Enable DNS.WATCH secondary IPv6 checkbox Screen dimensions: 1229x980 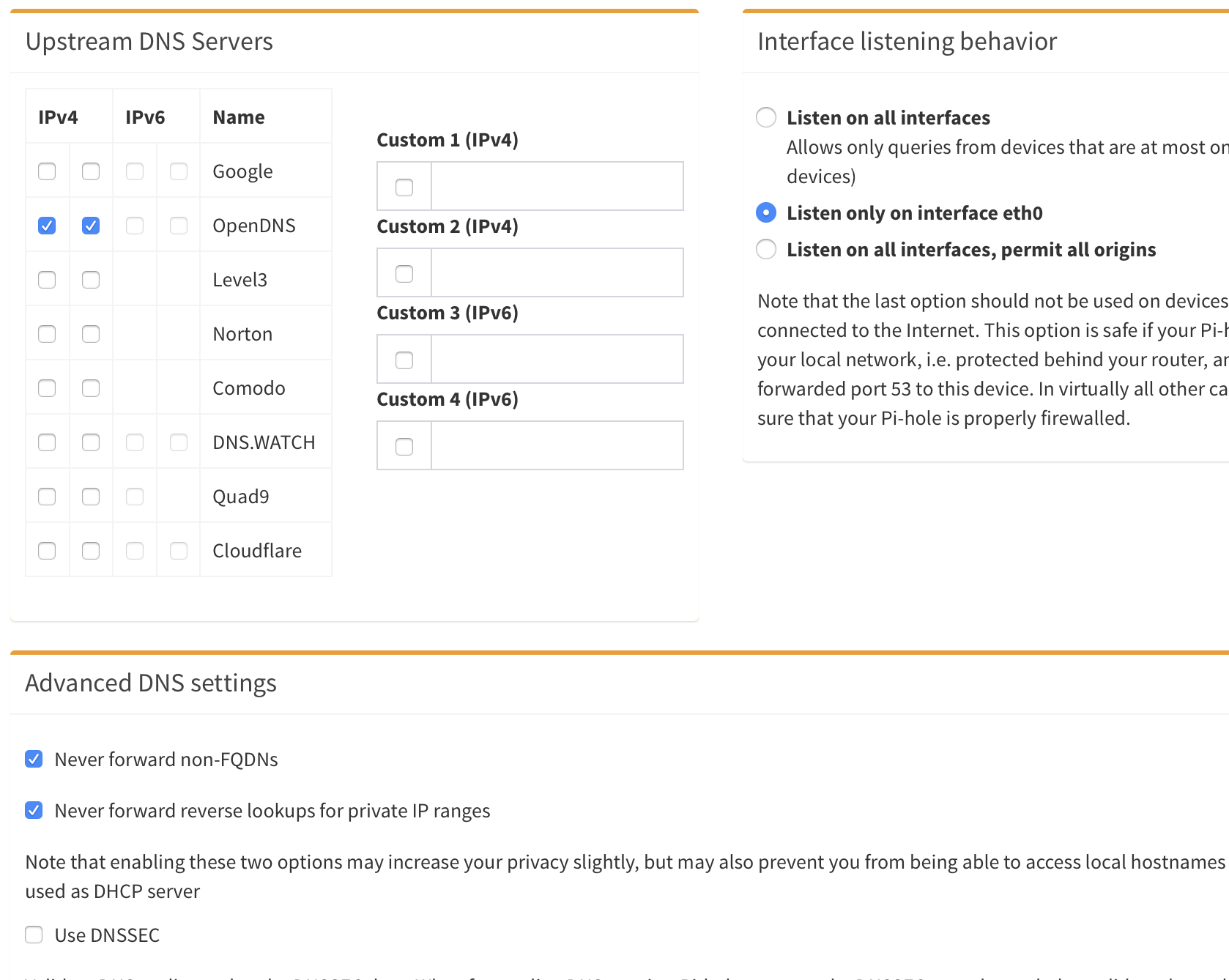point(179,442)
